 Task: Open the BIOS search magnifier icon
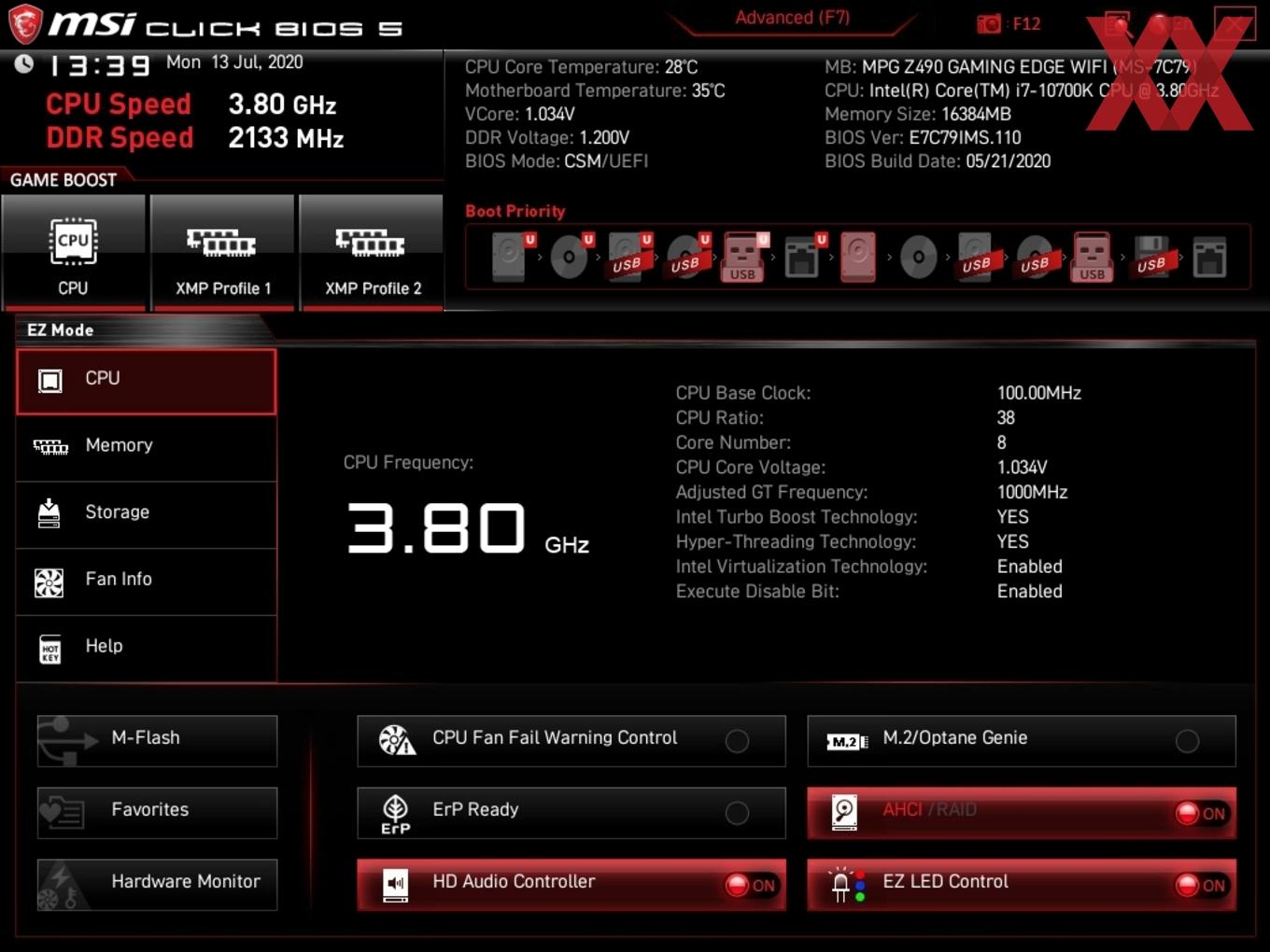click(1117, 24)
